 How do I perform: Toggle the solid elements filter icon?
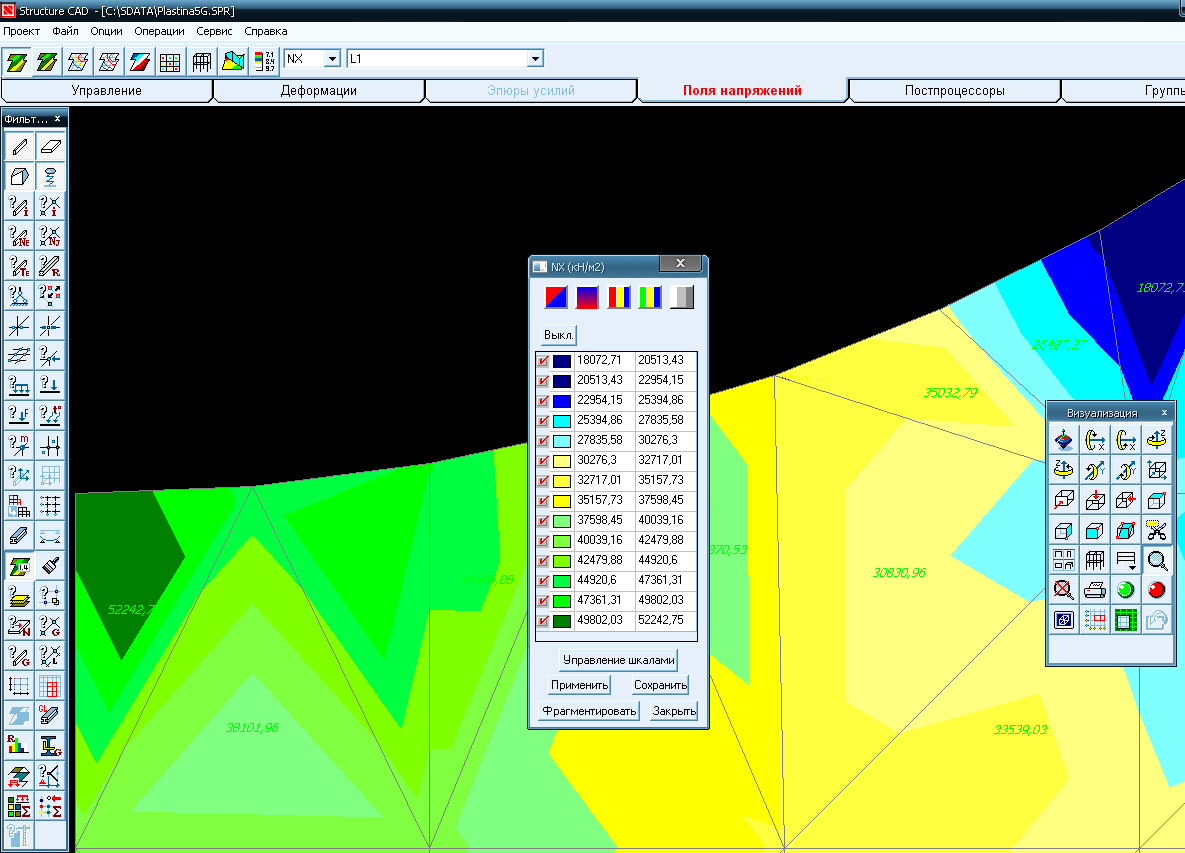point(20,176)
